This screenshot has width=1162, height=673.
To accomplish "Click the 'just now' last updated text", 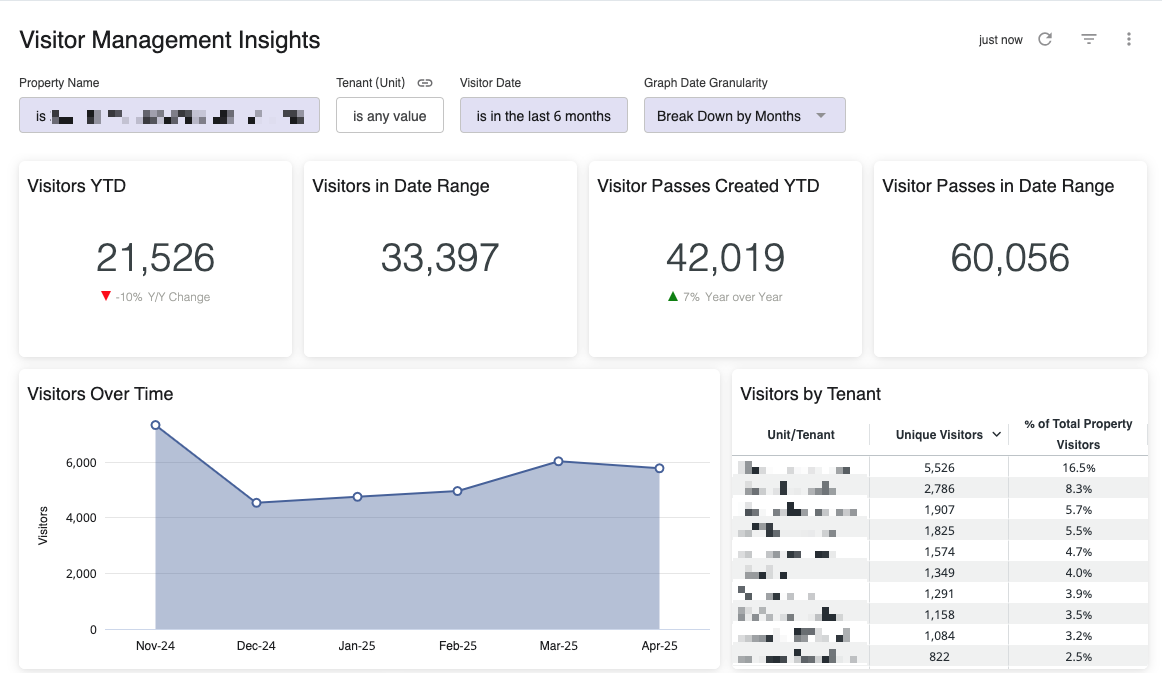I will tap(1000, 40).
